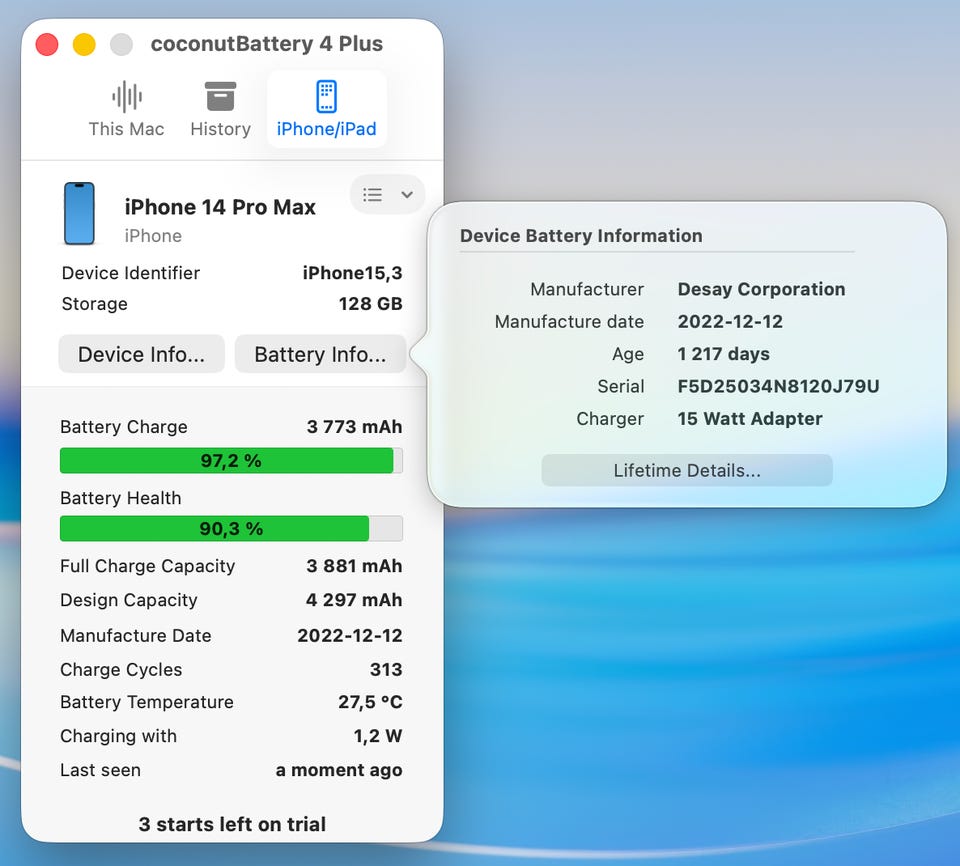Click the '3 starts left on trial' notice
The image size is (960, 866).
[232, 824]
